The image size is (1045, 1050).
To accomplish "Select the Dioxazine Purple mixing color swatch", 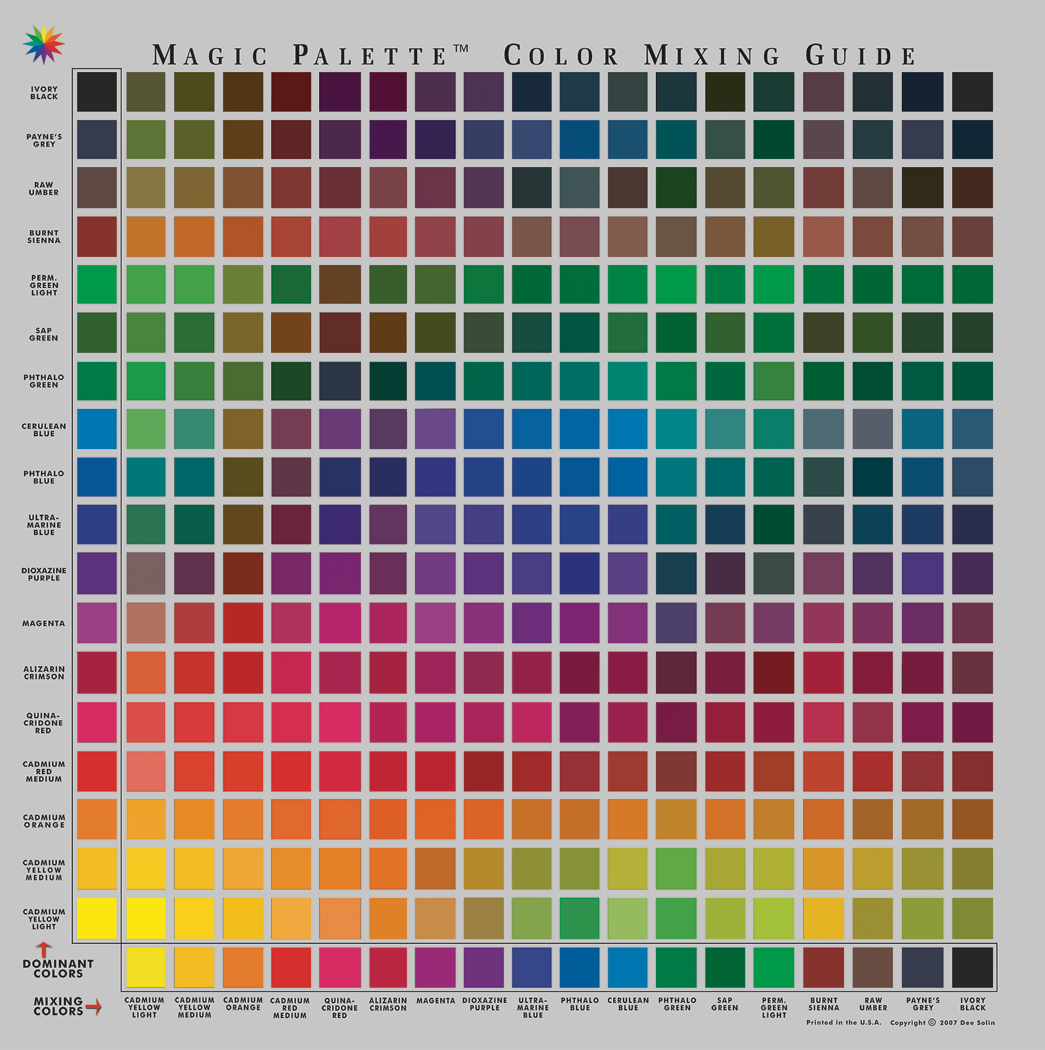I will (484, 969).
